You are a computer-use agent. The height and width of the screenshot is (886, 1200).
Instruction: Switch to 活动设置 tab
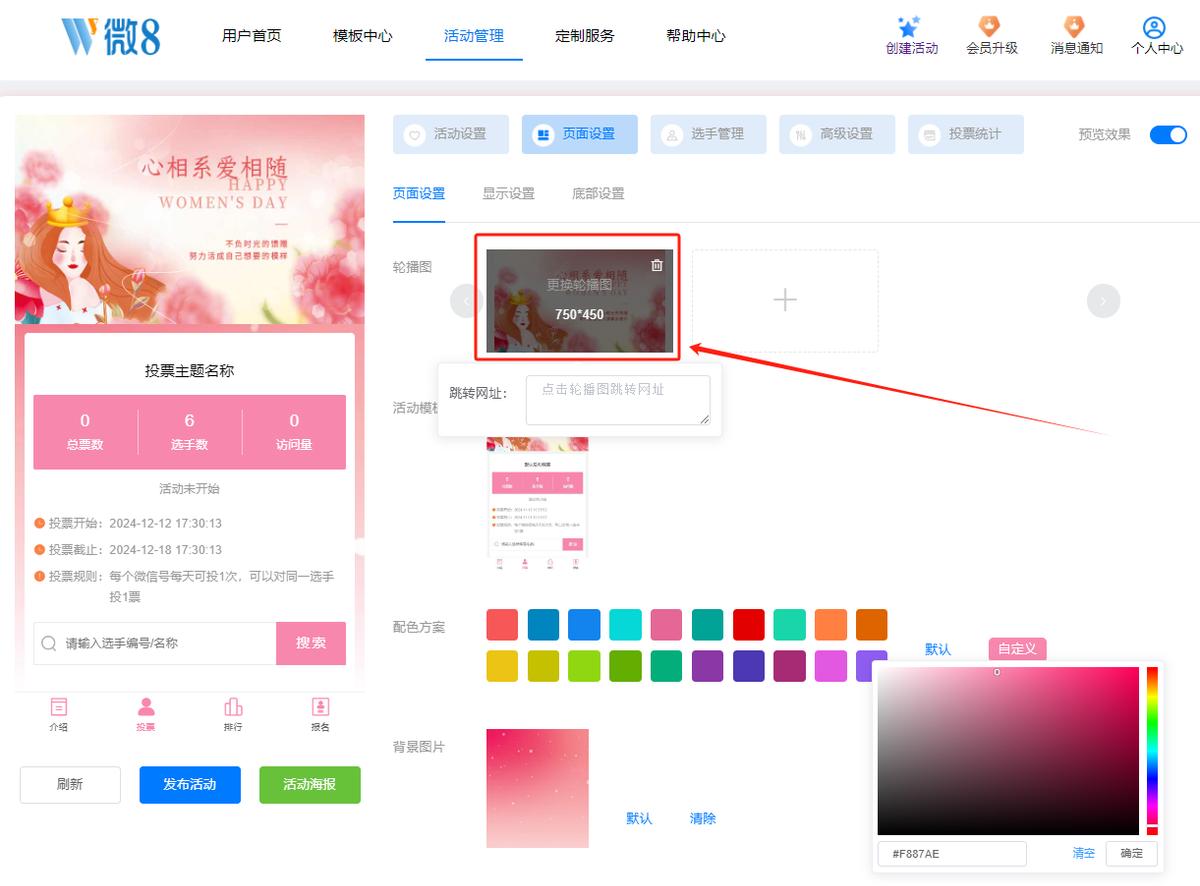tap(451, 134)
